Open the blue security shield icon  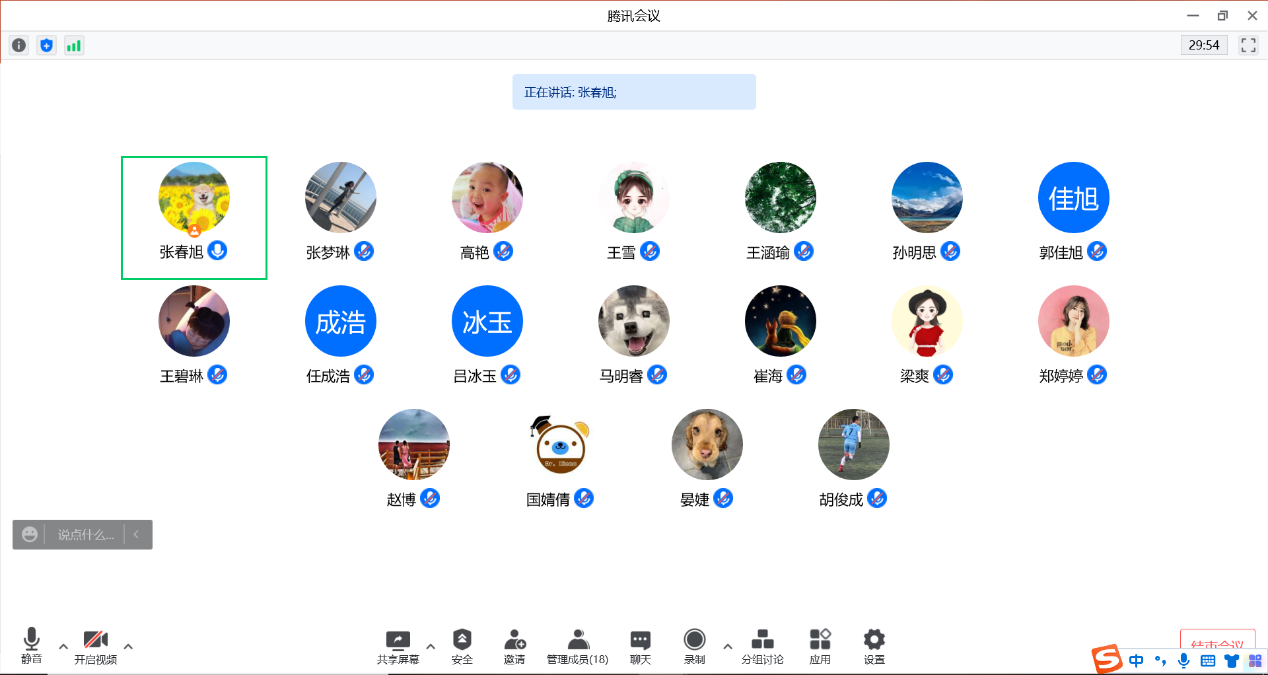(x=46, y=45)
